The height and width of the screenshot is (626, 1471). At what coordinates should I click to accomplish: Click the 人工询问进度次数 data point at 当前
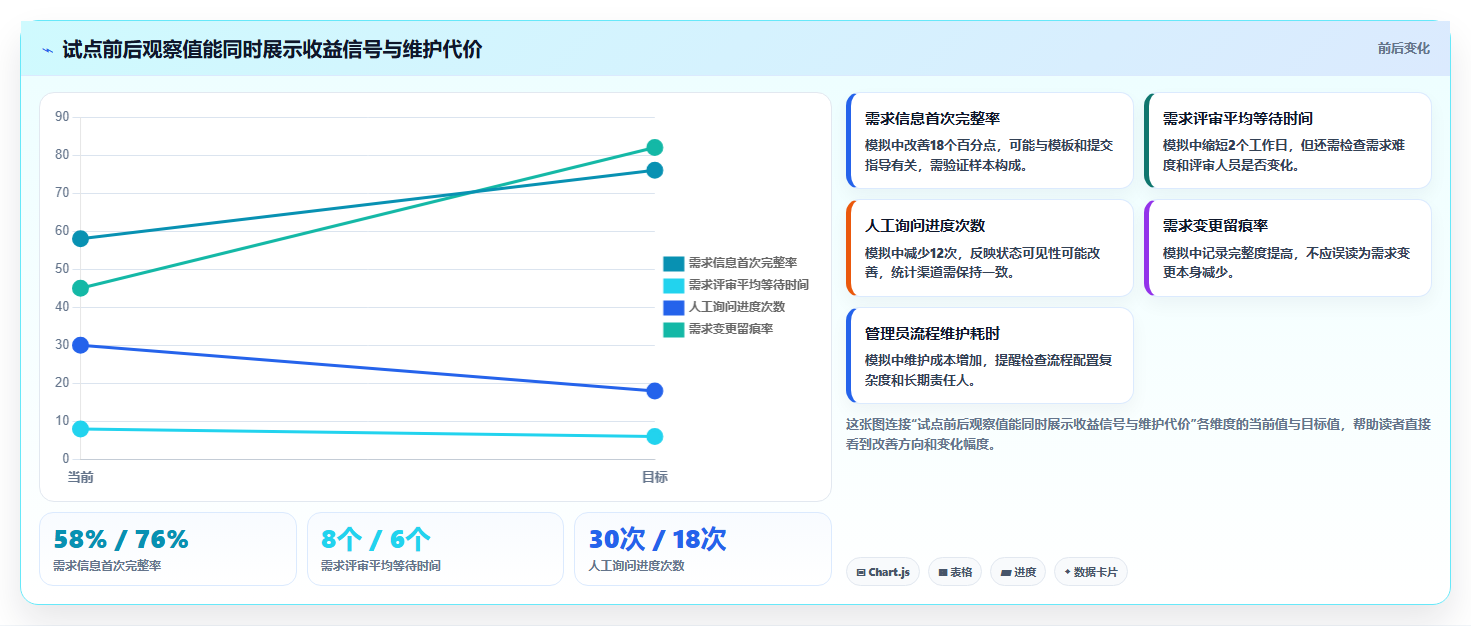pos(81,345)
